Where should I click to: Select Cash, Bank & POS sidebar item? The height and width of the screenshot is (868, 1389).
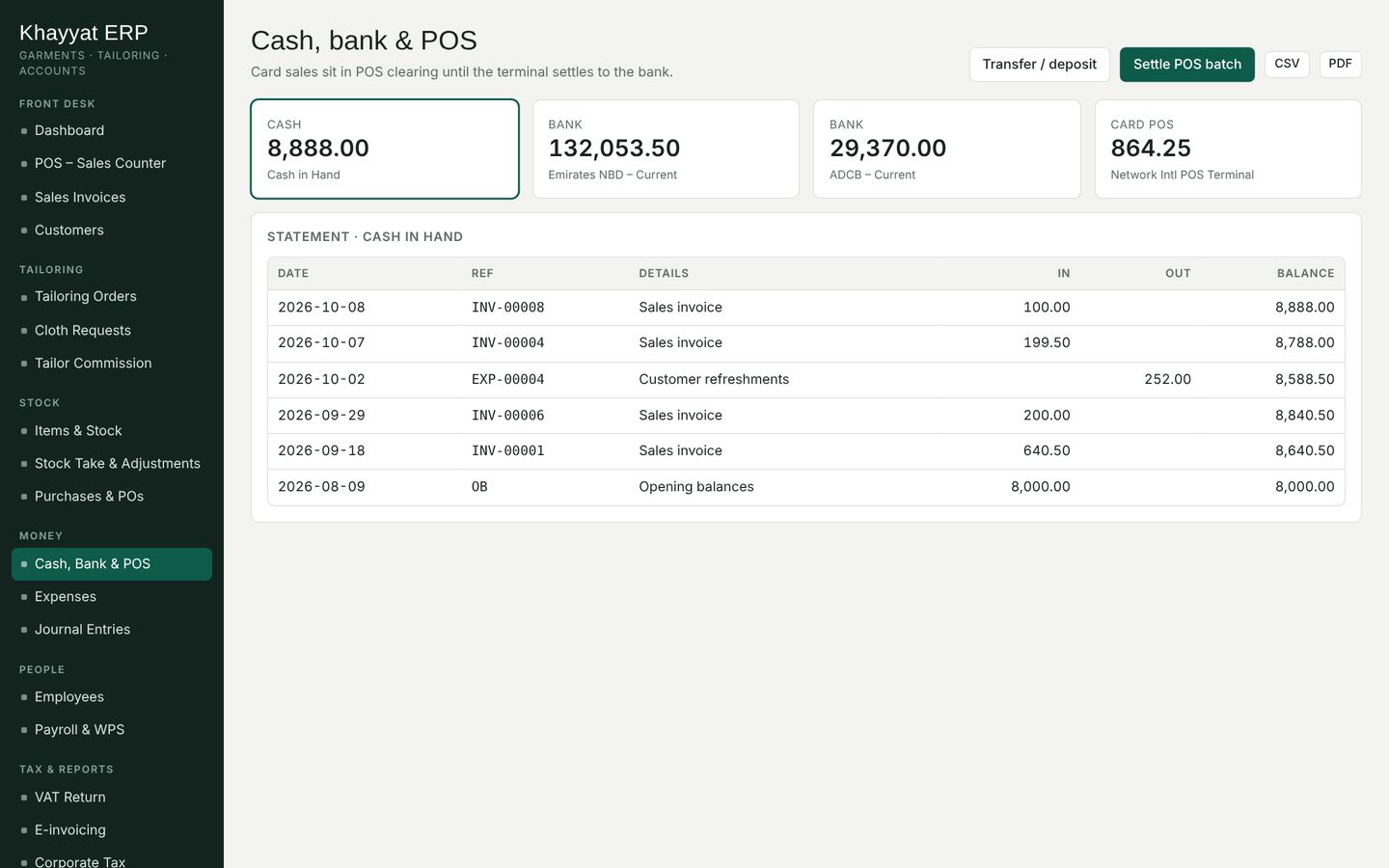point(112,563)
